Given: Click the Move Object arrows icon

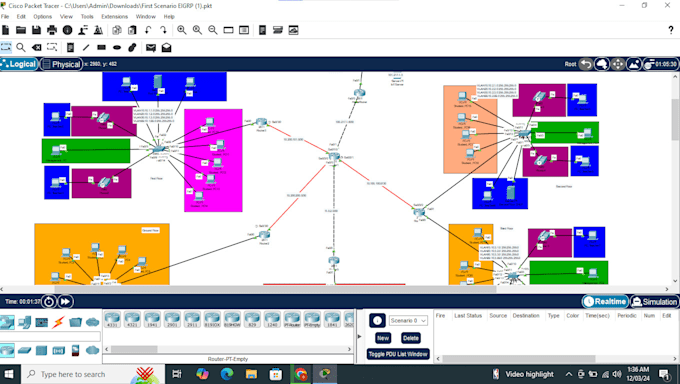Looking at the screenshot, I should click(618, 64).
